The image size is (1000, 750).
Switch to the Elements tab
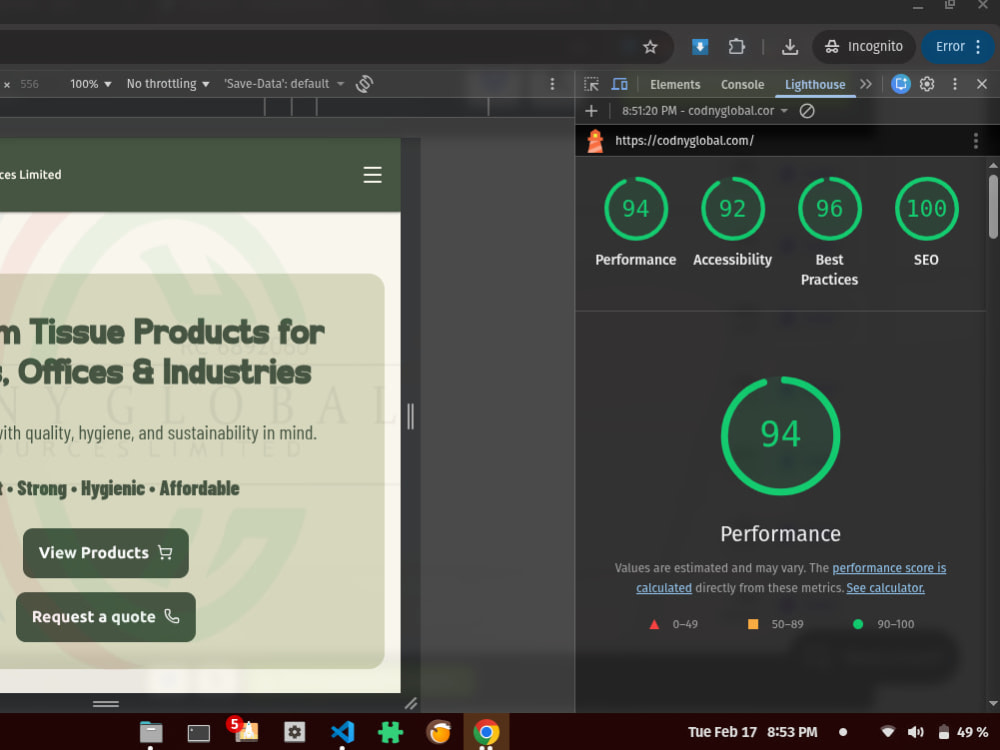675,84
